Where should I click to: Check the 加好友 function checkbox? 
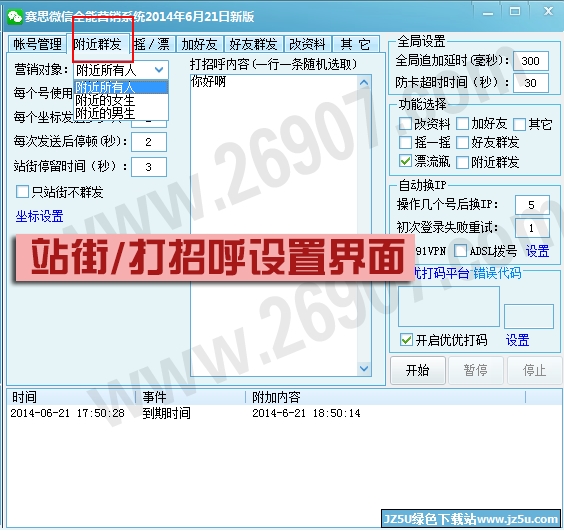click(x=462, y=124)
